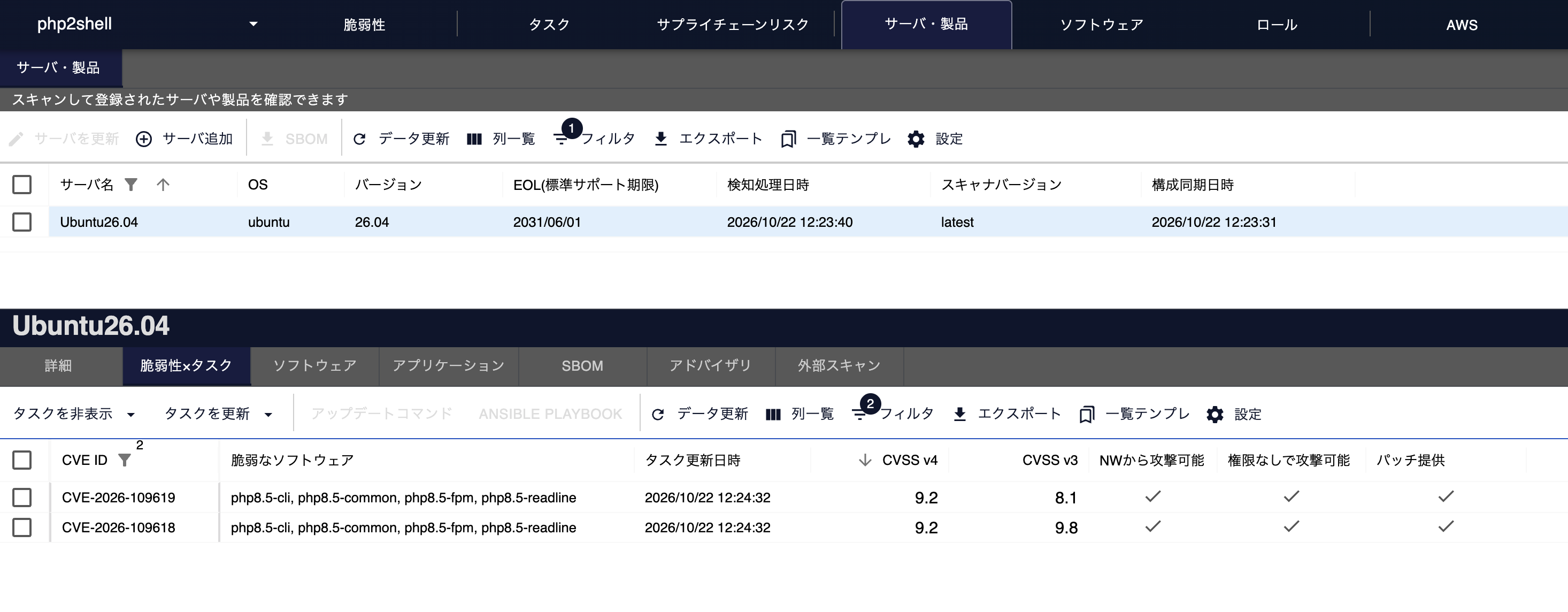The height and width of the screenshot is (612, 1568).
Task: Click the export download icon in server toolbar
Action: pyautogui.click(x=660, y=139)
